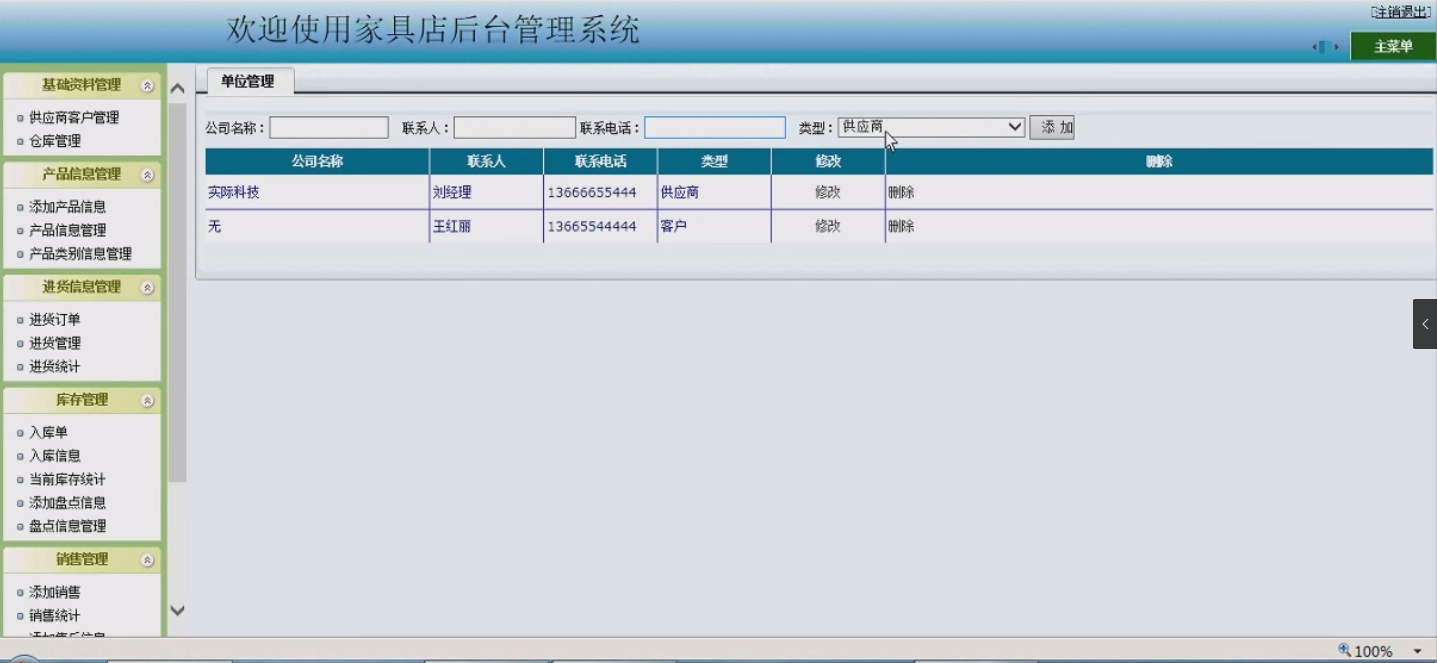Open 产品类别信息管理
The image size is (1437, 663).
[x=80, y=254]
